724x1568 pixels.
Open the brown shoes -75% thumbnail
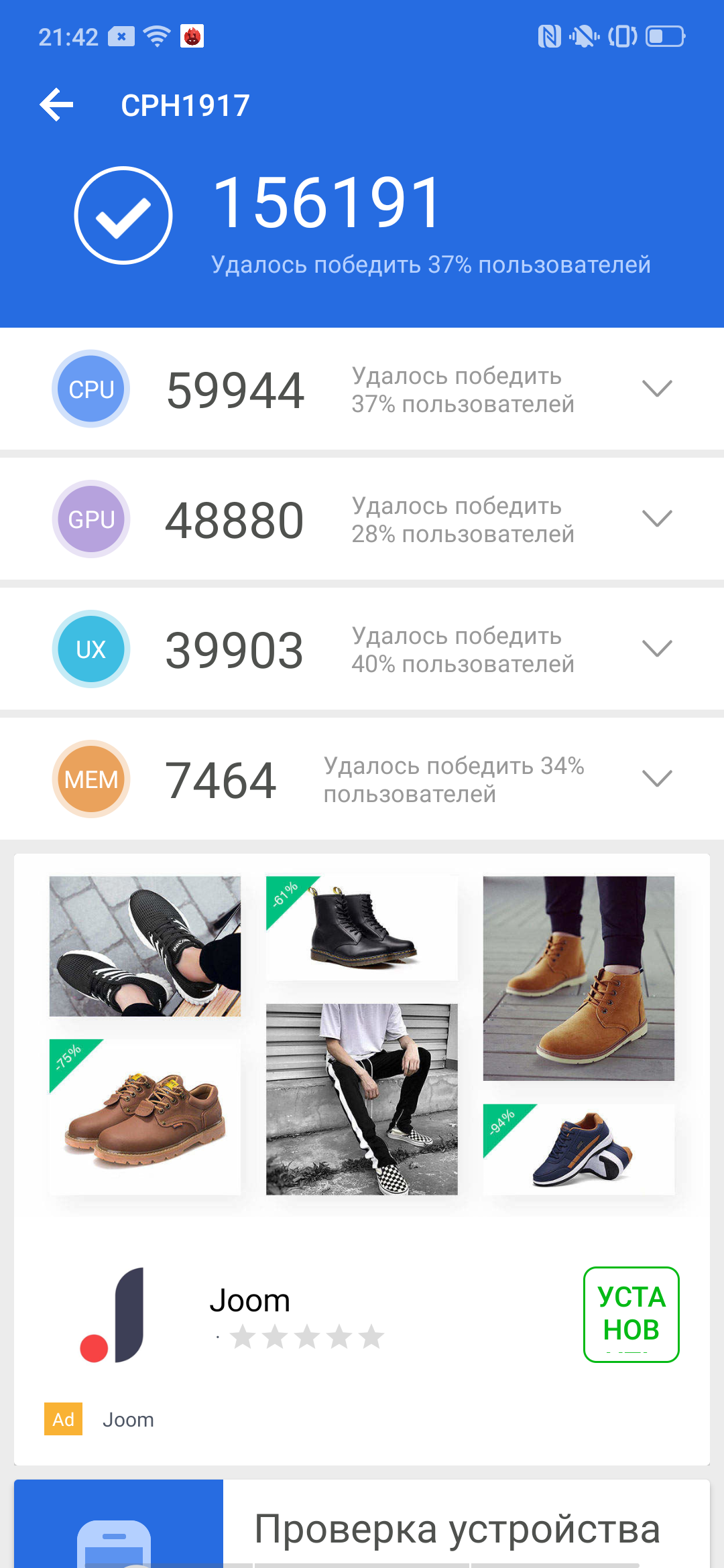tap(145, 1117)
